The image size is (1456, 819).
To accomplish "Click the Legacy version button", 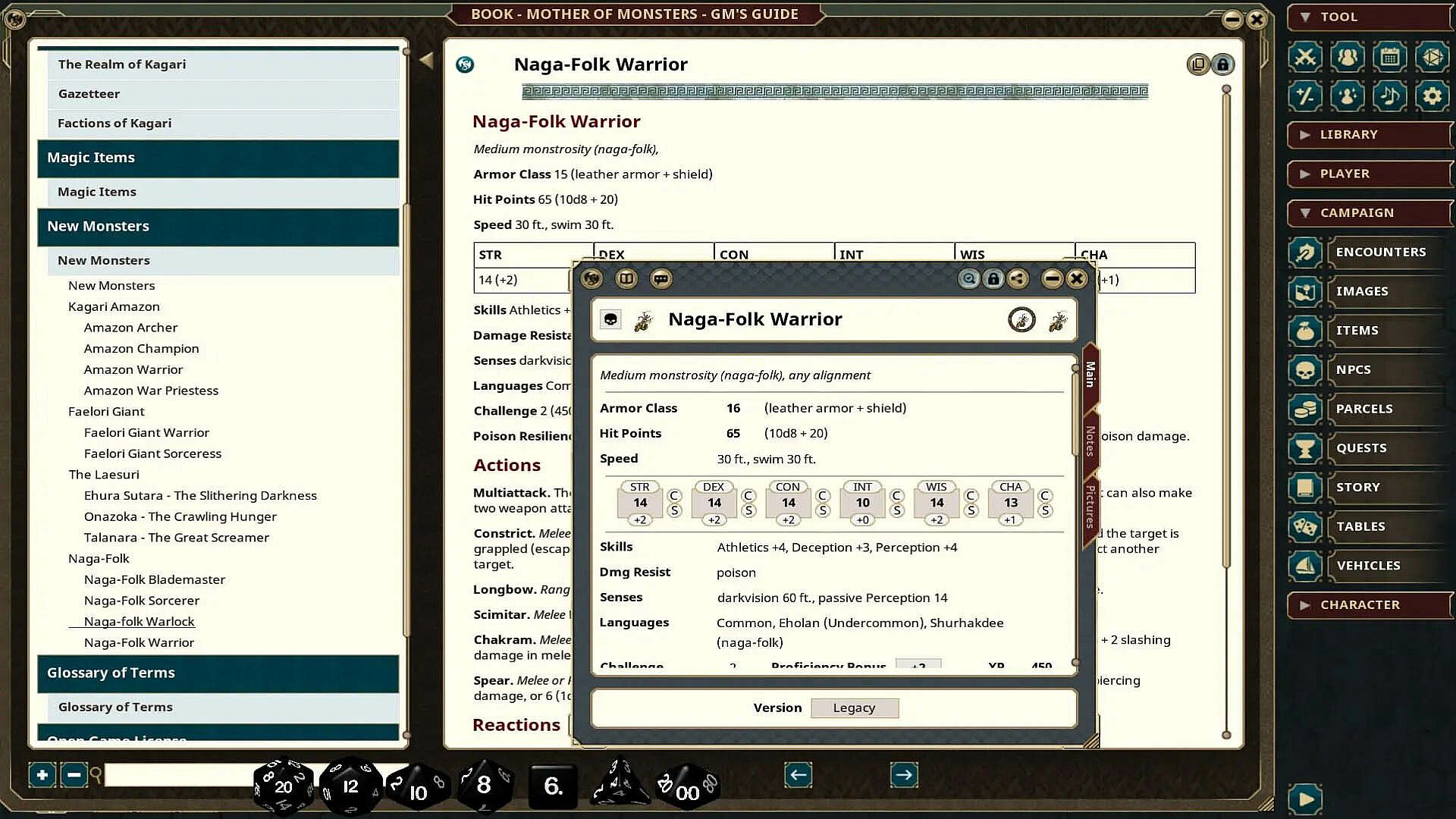I will pyautogui.click(x=854, y=708).
